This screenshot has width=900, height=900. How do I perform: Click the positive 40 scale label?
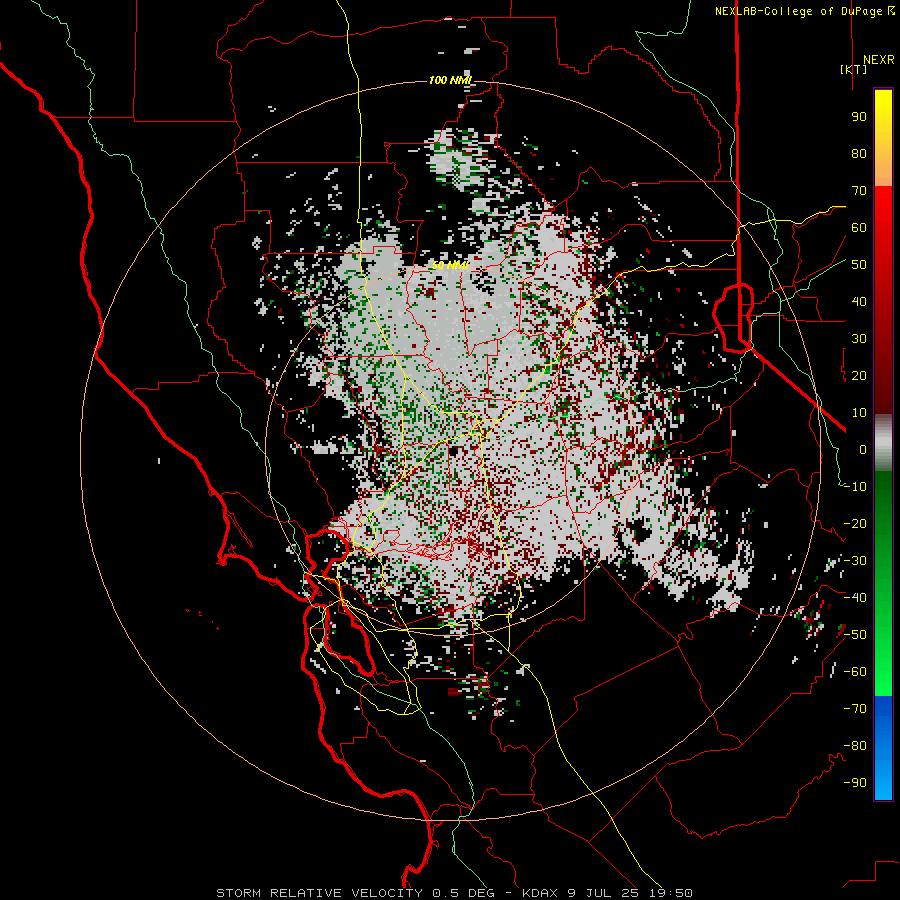pyautogui.click(x=859, y=302)
